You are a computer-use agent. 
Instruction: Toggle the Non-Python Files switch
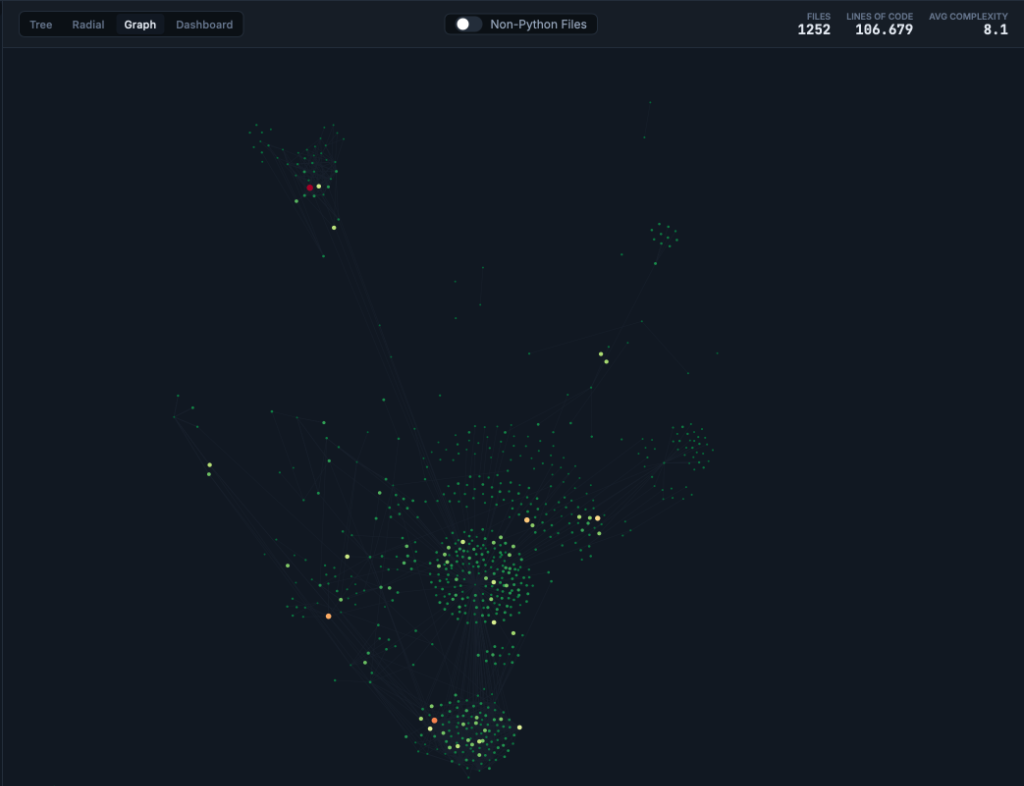pyautogui.click(x=468, y=24)
